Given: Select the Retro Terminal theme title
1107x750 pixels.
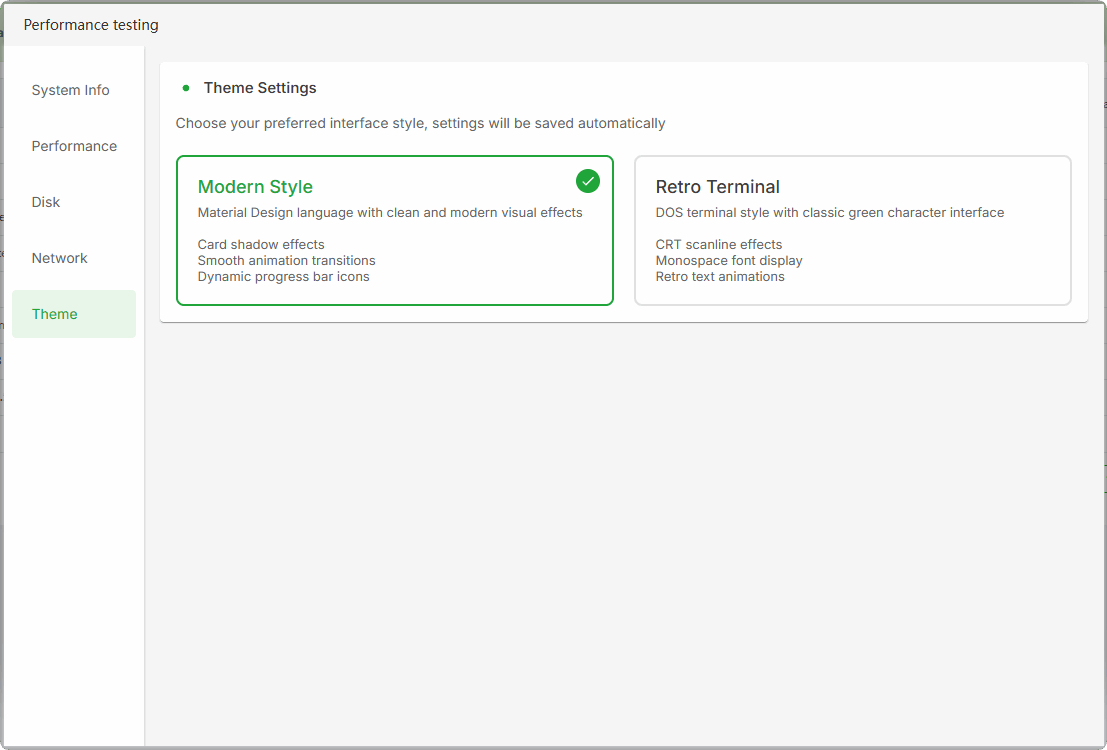Looking at the screenshot, I should (717, 187).
